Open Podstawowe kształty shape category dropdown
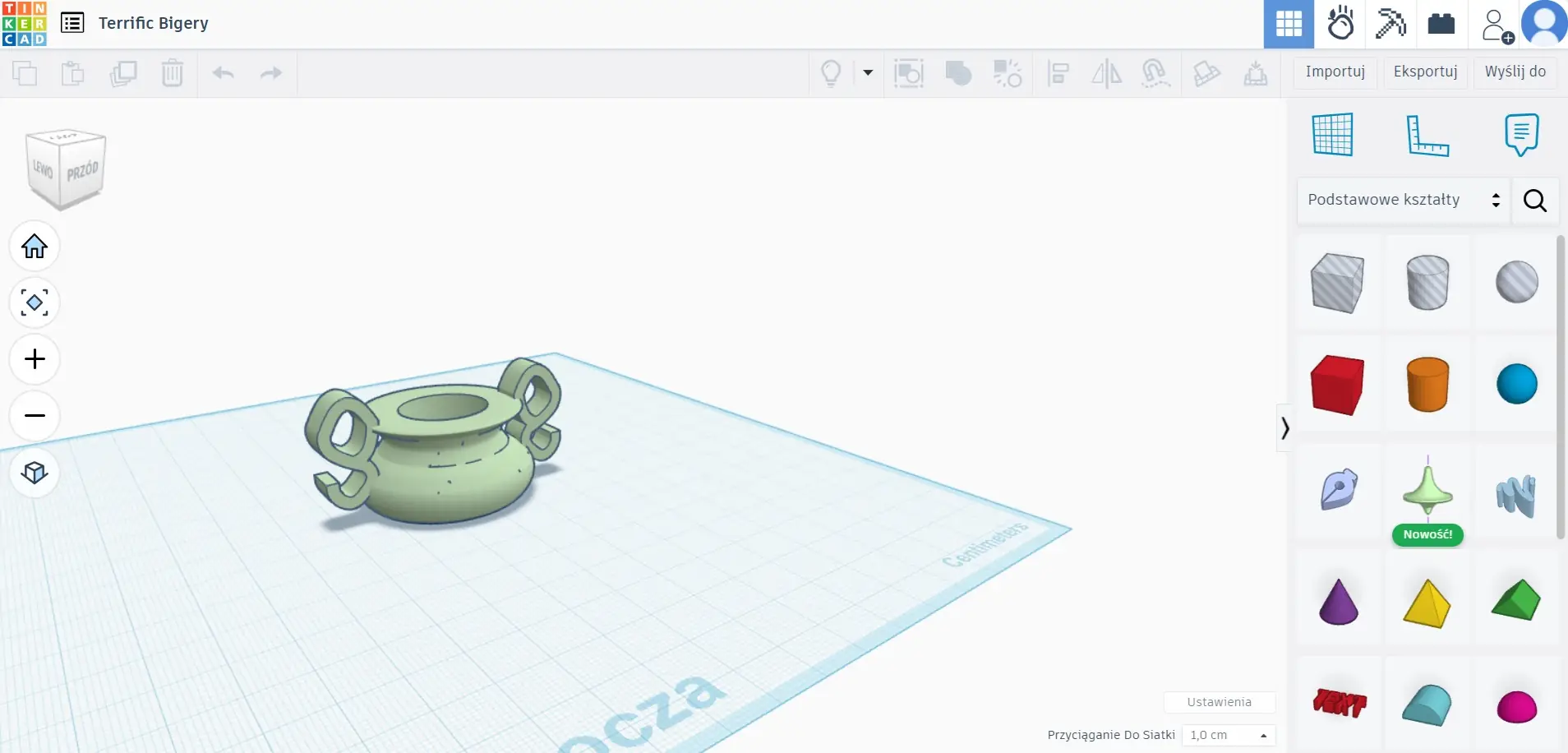The height and width of the screenshot is (753, 1568). pyautogui.click(x=1403, y=200)
